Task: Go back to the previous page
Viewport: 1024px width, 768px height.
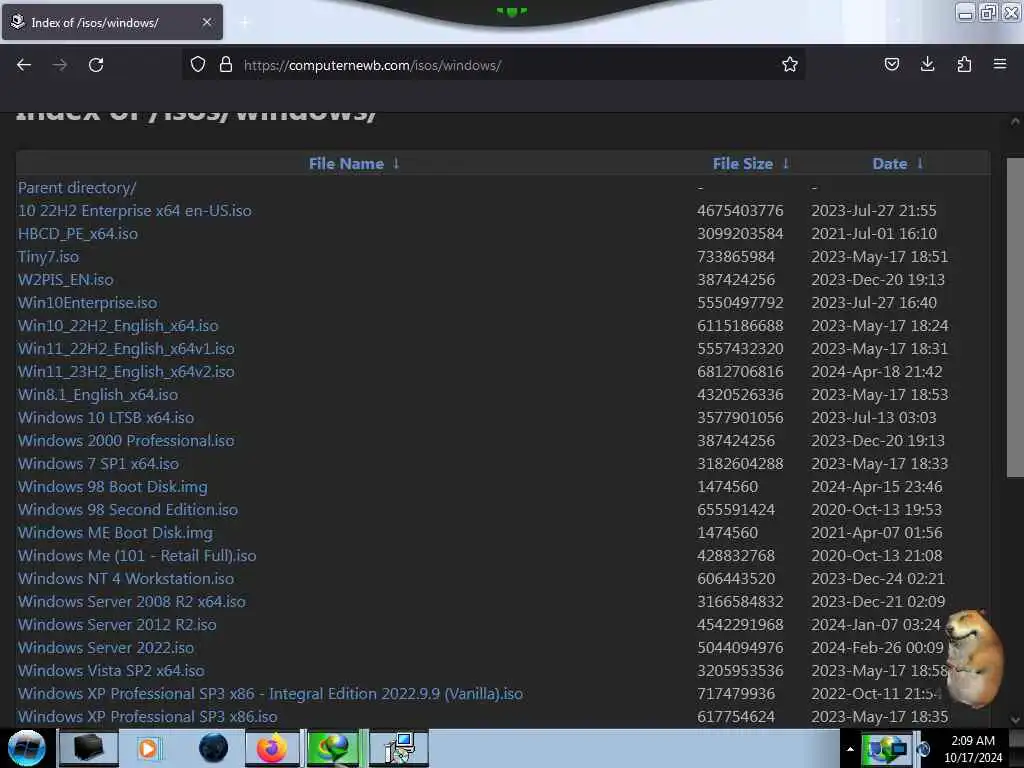Action: 24,65
